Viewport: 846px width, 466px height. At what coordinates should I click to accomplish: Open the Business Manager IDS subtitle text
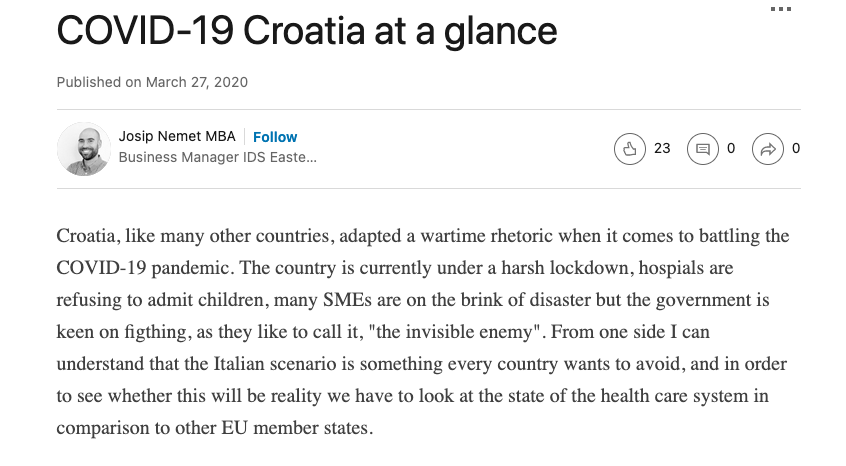coord(217,157)
